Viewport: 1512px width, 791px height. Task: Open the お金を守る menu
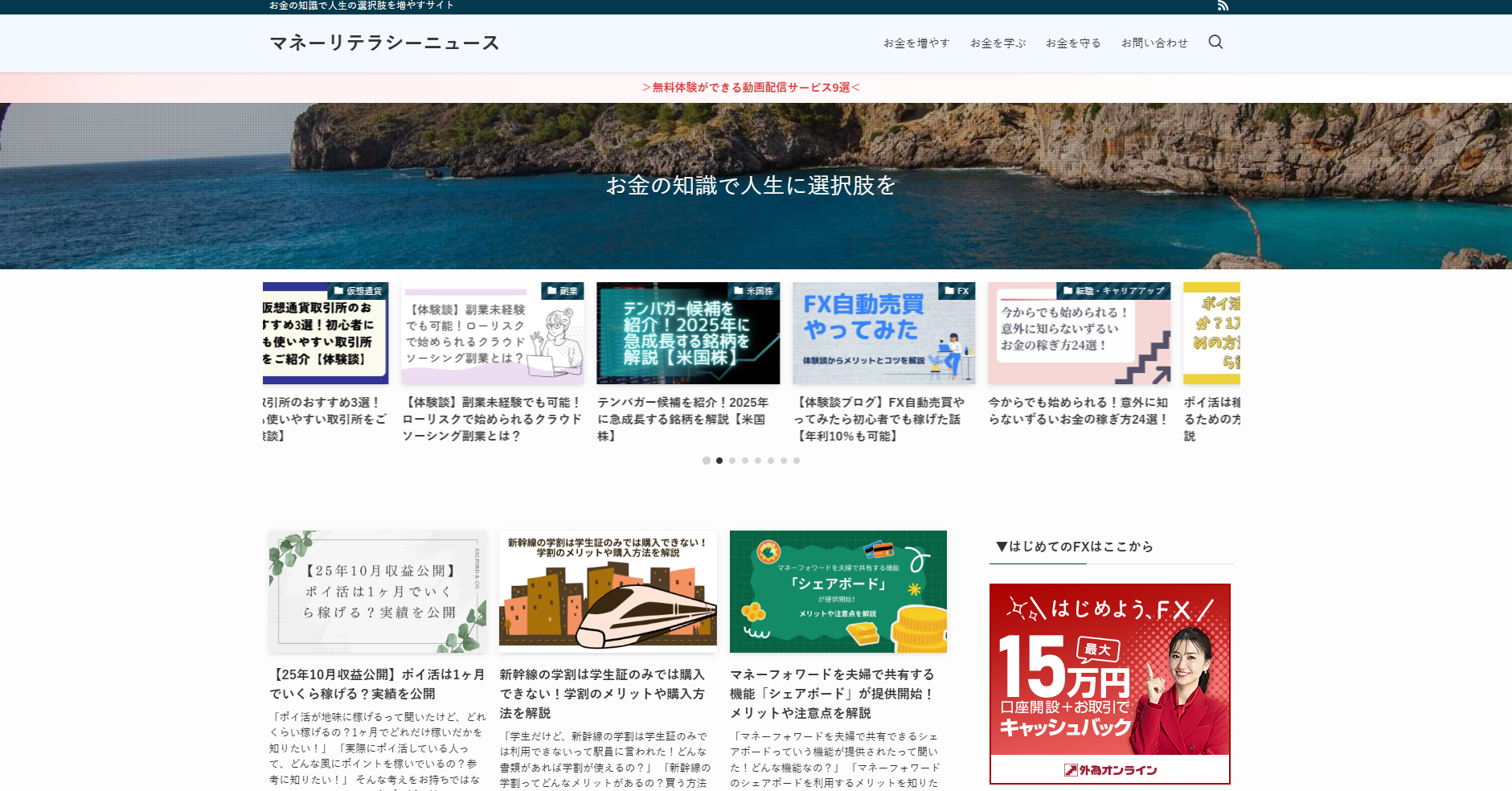1073,43
